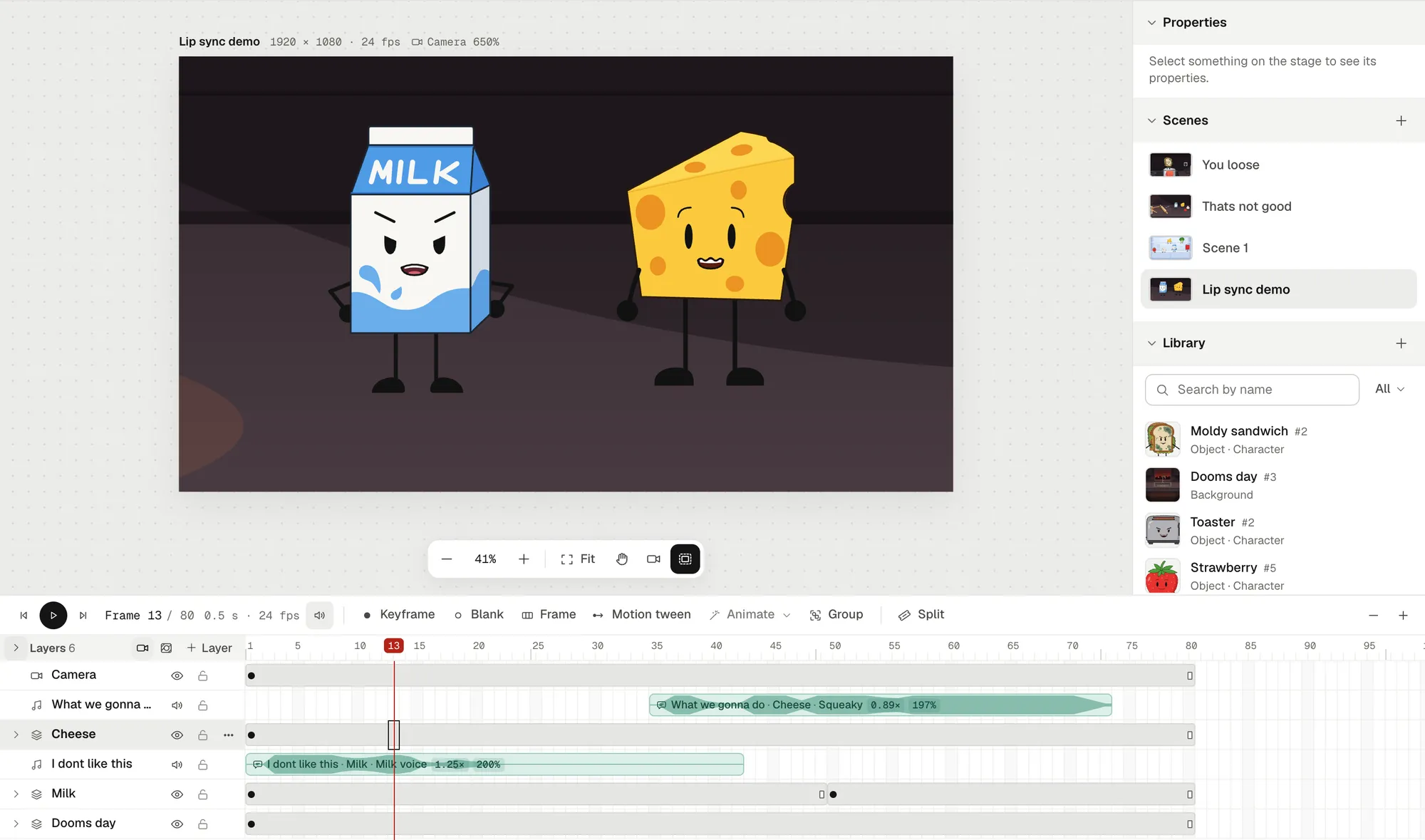Zoom out the timeline with minus icon
The width and height of the screenshot is (1425, 840).
coord(1374,615)
